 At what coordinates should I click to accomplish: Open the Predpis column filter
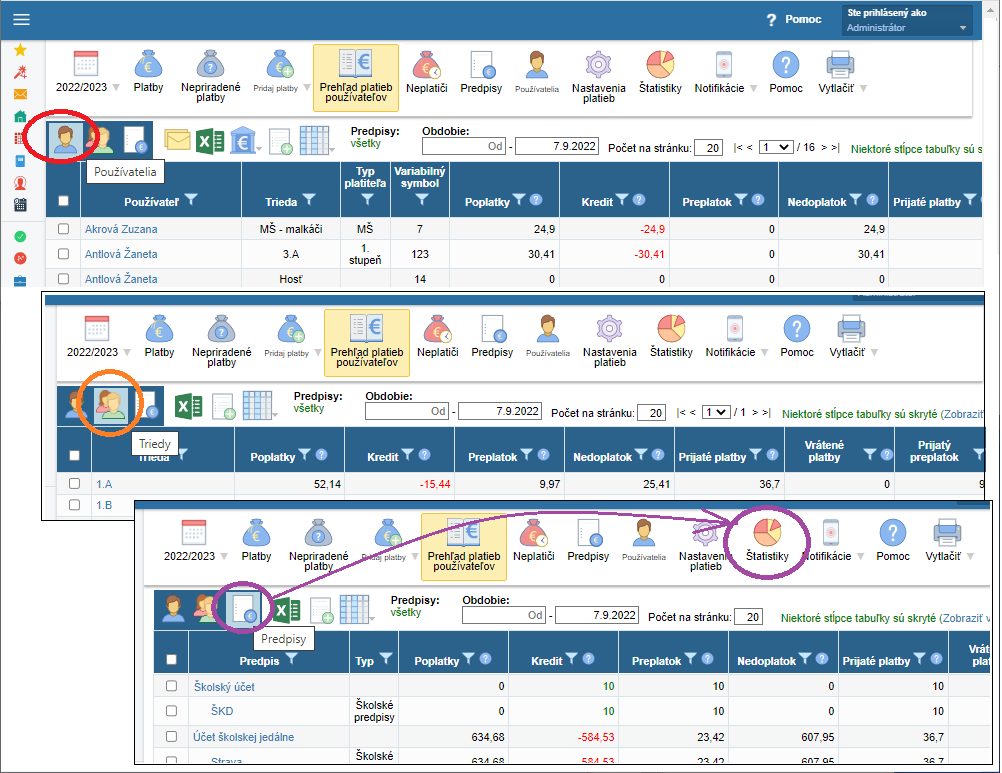point(291,659)
